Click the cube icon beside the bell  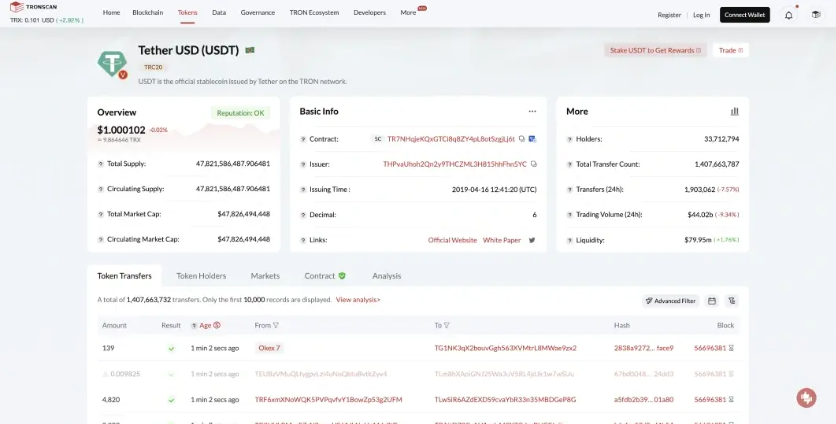point(816,15)
